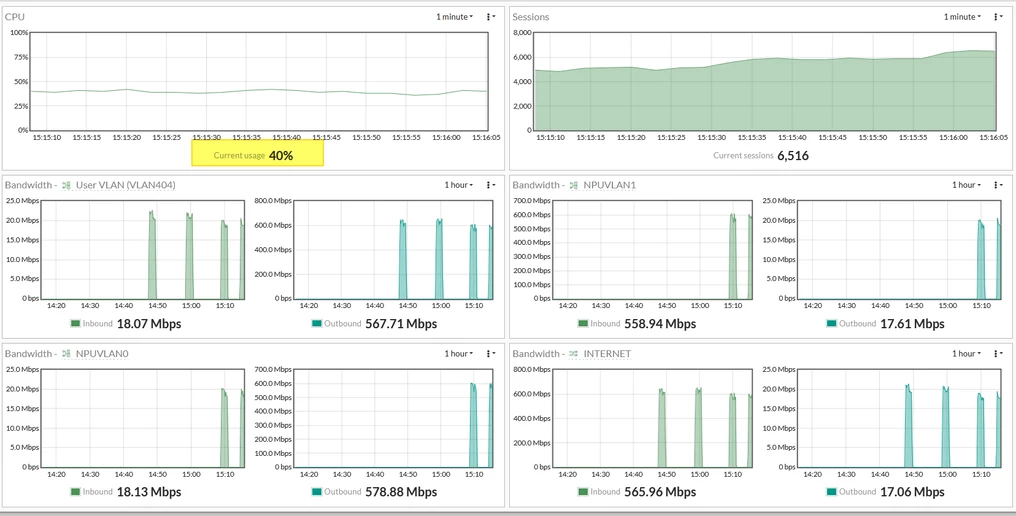This screenshot has width=1016, height=516.
Task: Open 1 hour dropdown on NPUVLAN1 widget
Action: pyautogui.click(x=966, y=185)
